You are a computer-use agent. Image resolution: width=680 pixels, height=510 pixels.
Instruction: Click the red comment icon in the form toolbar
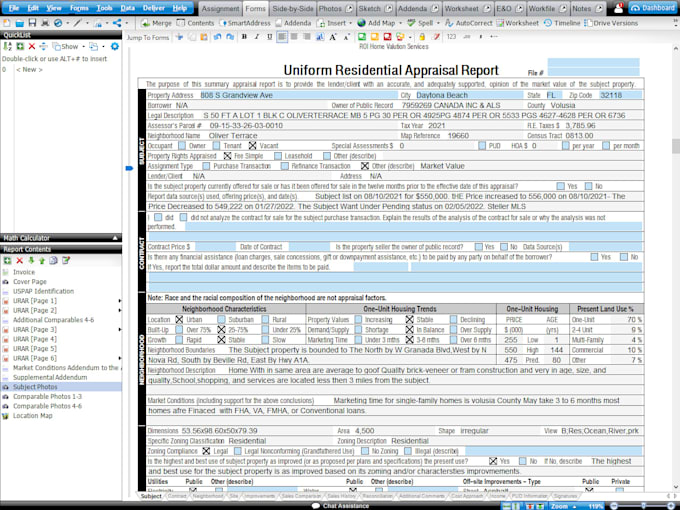pos(387,37)
